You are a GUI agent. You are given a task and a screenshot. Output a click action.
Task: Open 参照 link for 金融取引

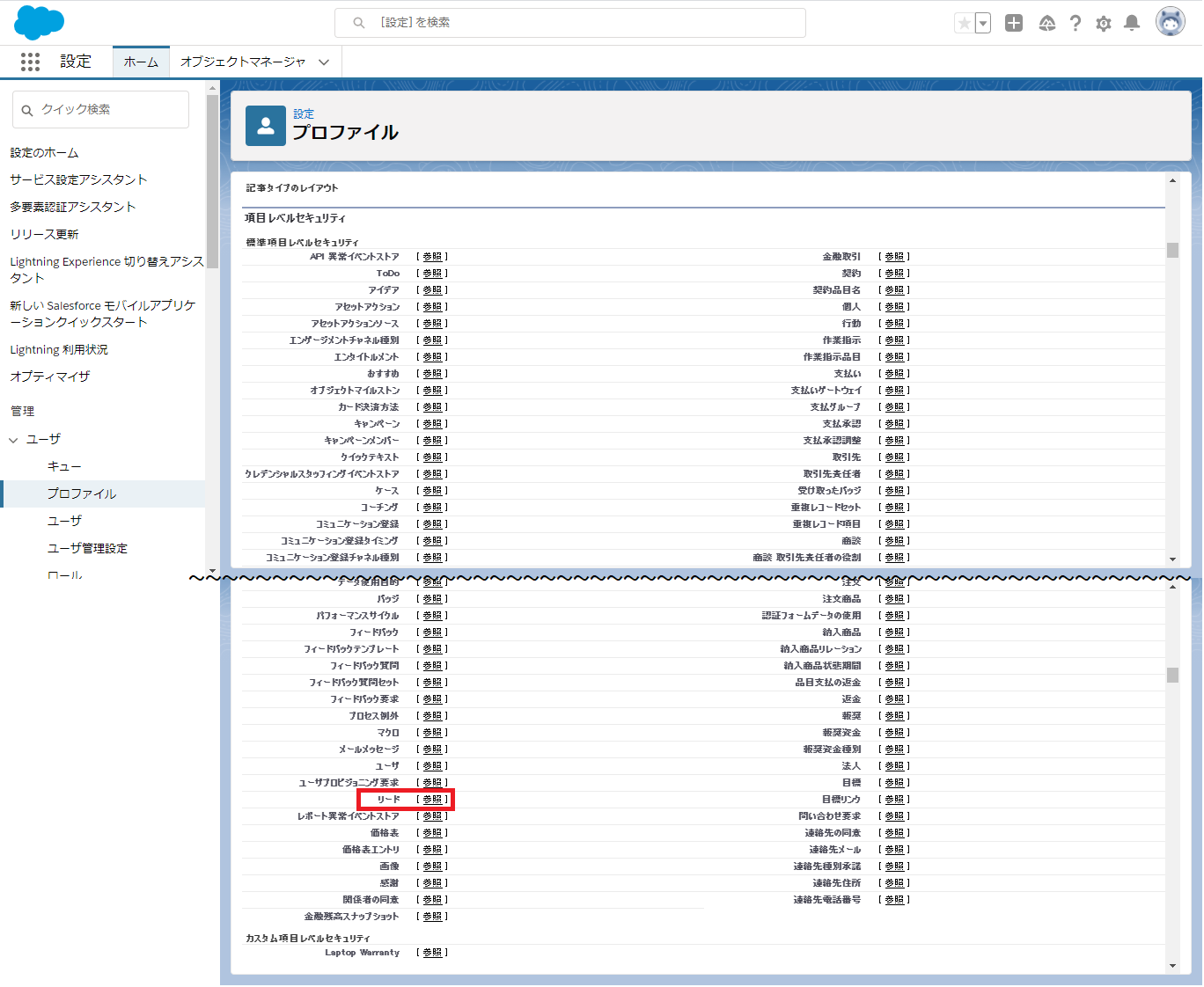click(894, 257)
